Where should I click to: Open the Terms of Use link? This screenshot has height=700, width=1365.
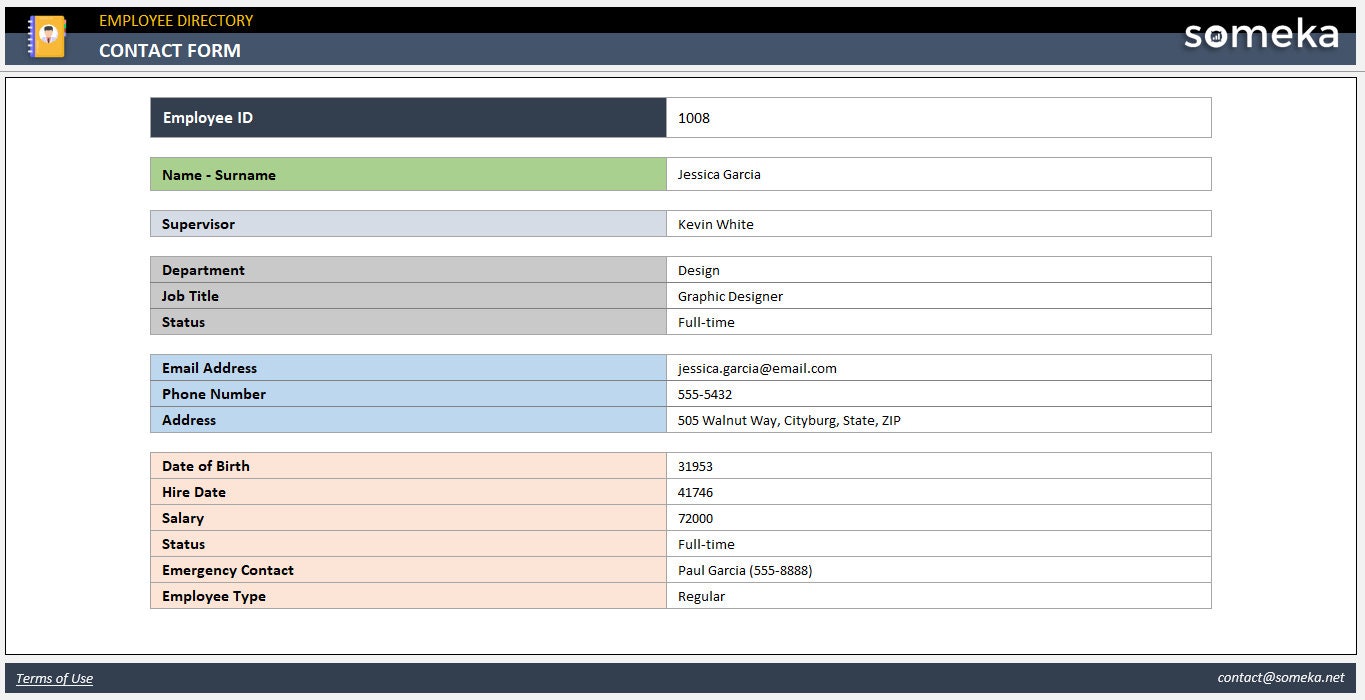pos(54,678)
